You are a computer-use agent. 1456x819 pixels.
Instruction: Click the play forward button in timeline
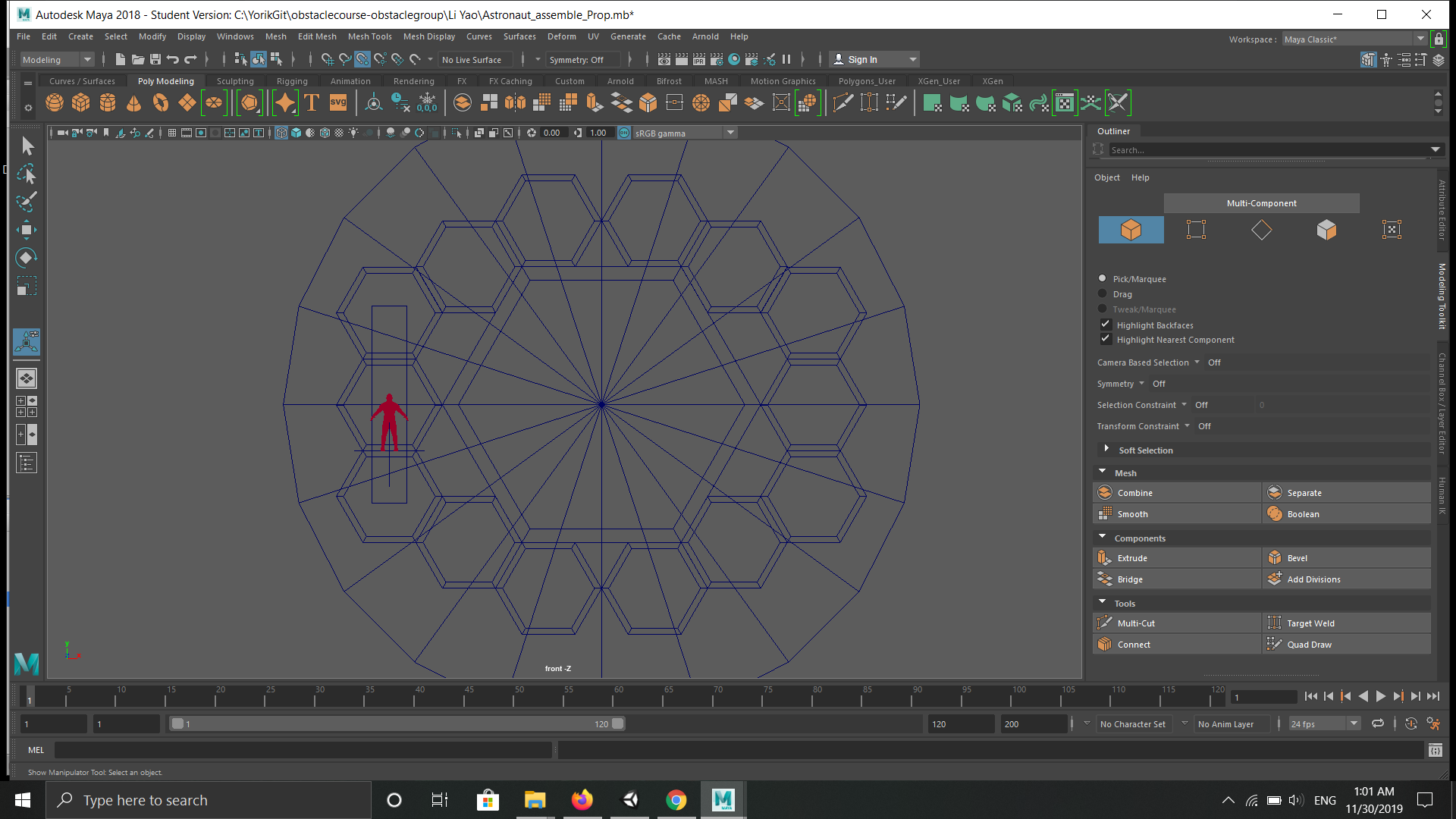click(x=1381, y=696)
